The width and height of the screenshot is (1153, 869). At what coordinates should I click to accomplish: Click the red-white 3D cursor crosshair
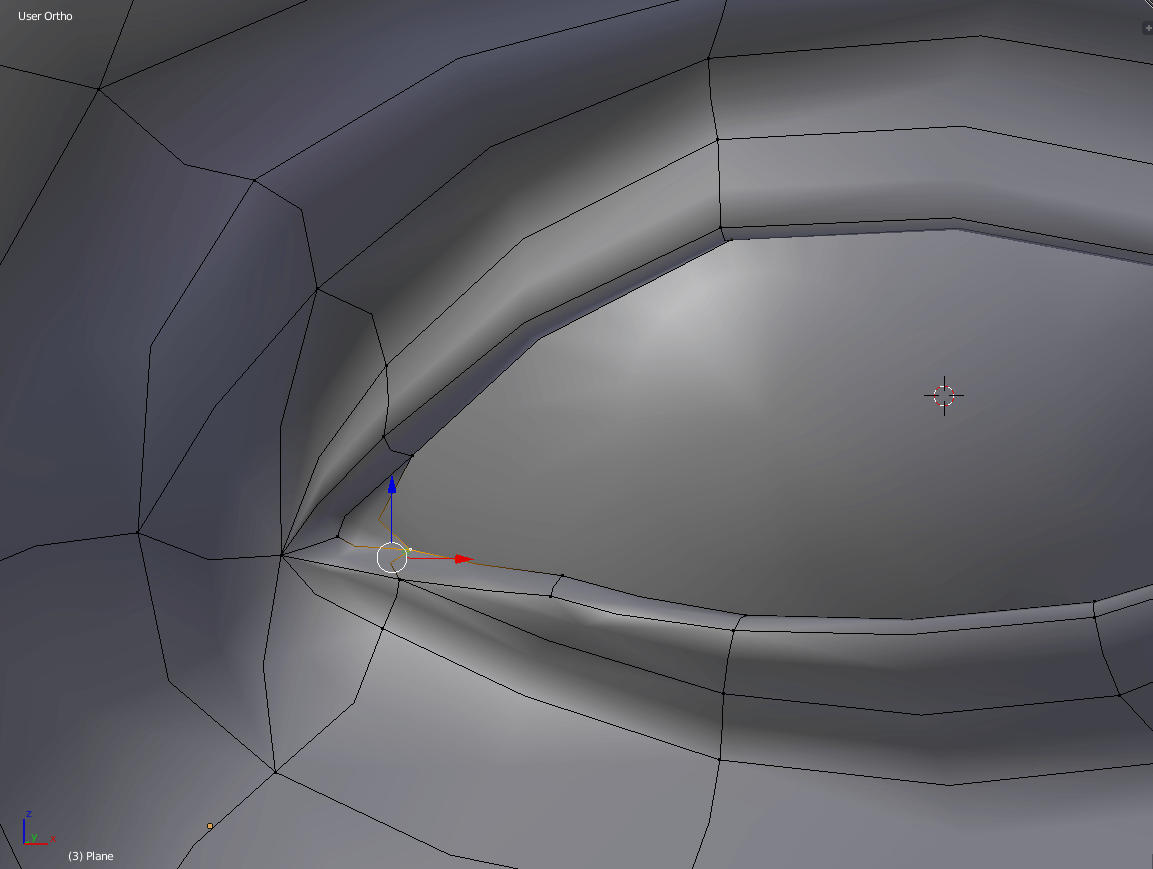[x=944, y=395]
